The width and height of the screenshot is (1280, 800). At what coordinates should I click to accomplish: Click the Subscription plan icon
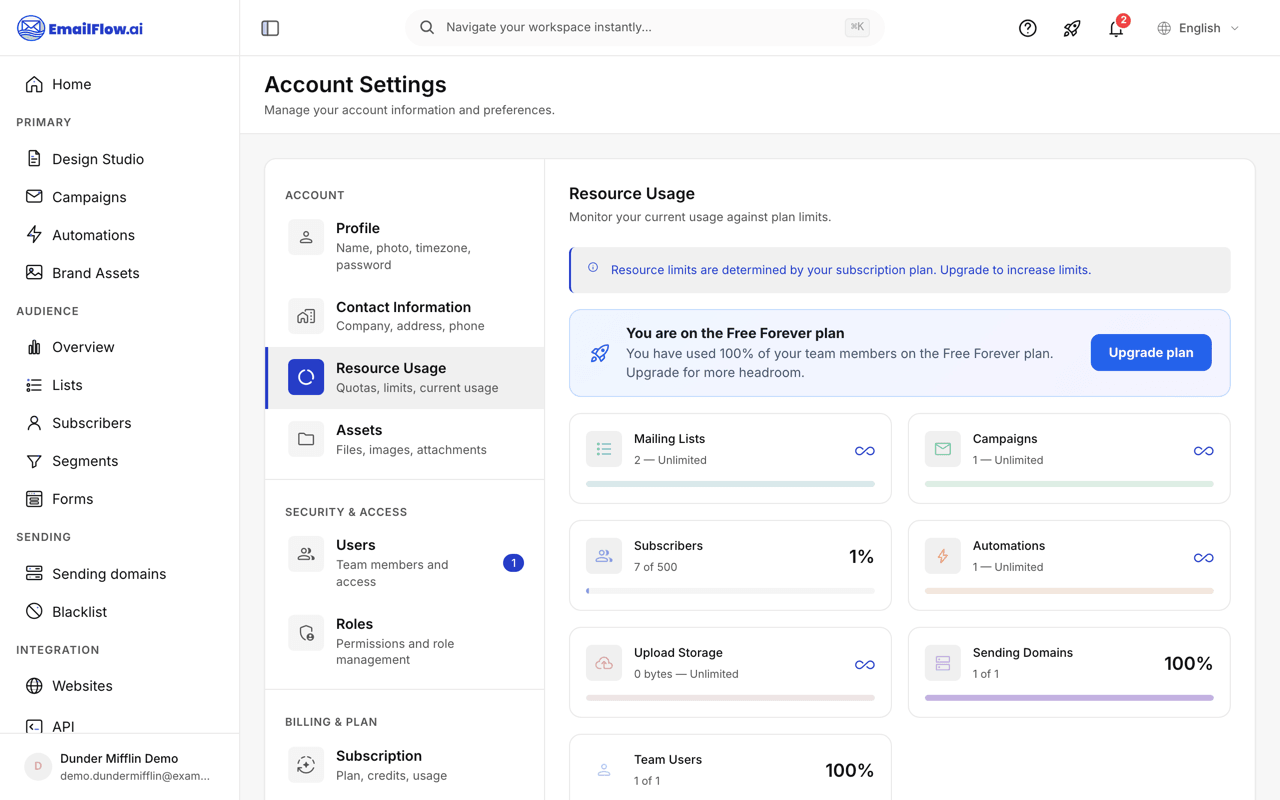click(306, 765)
